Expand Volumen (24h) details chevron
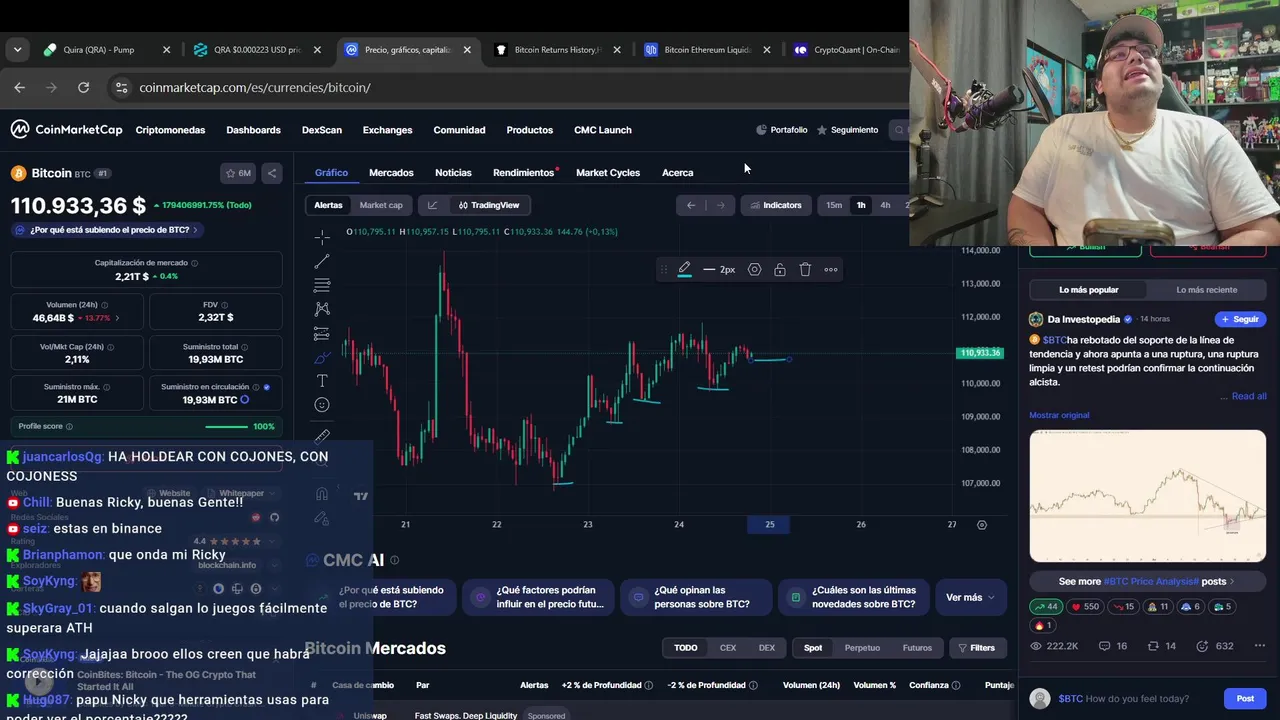 117,318
